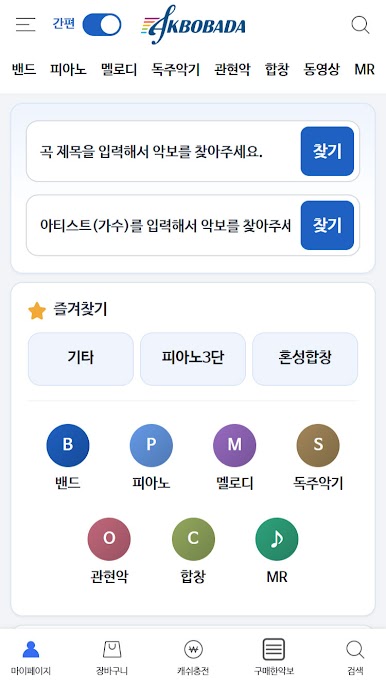The height and width of the screenshot is (686, 386).
Task: Open 구매한악보 list icon in bottom bar
Action: point(274,649)
